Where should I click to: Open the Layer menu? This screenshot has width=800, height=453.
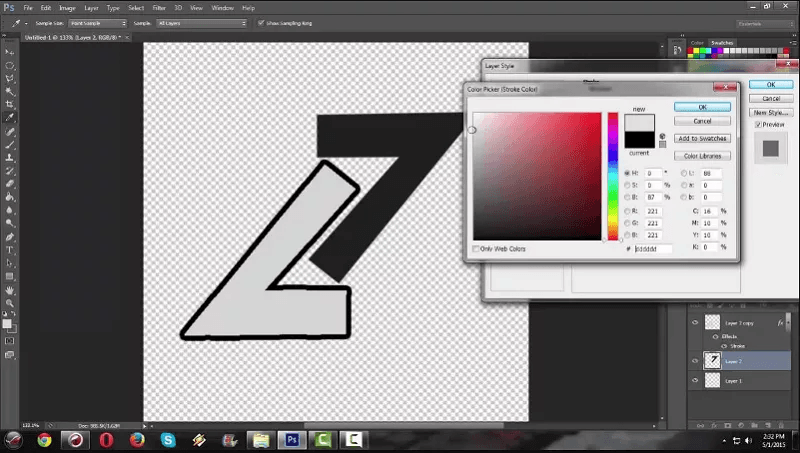pos(91,8)
